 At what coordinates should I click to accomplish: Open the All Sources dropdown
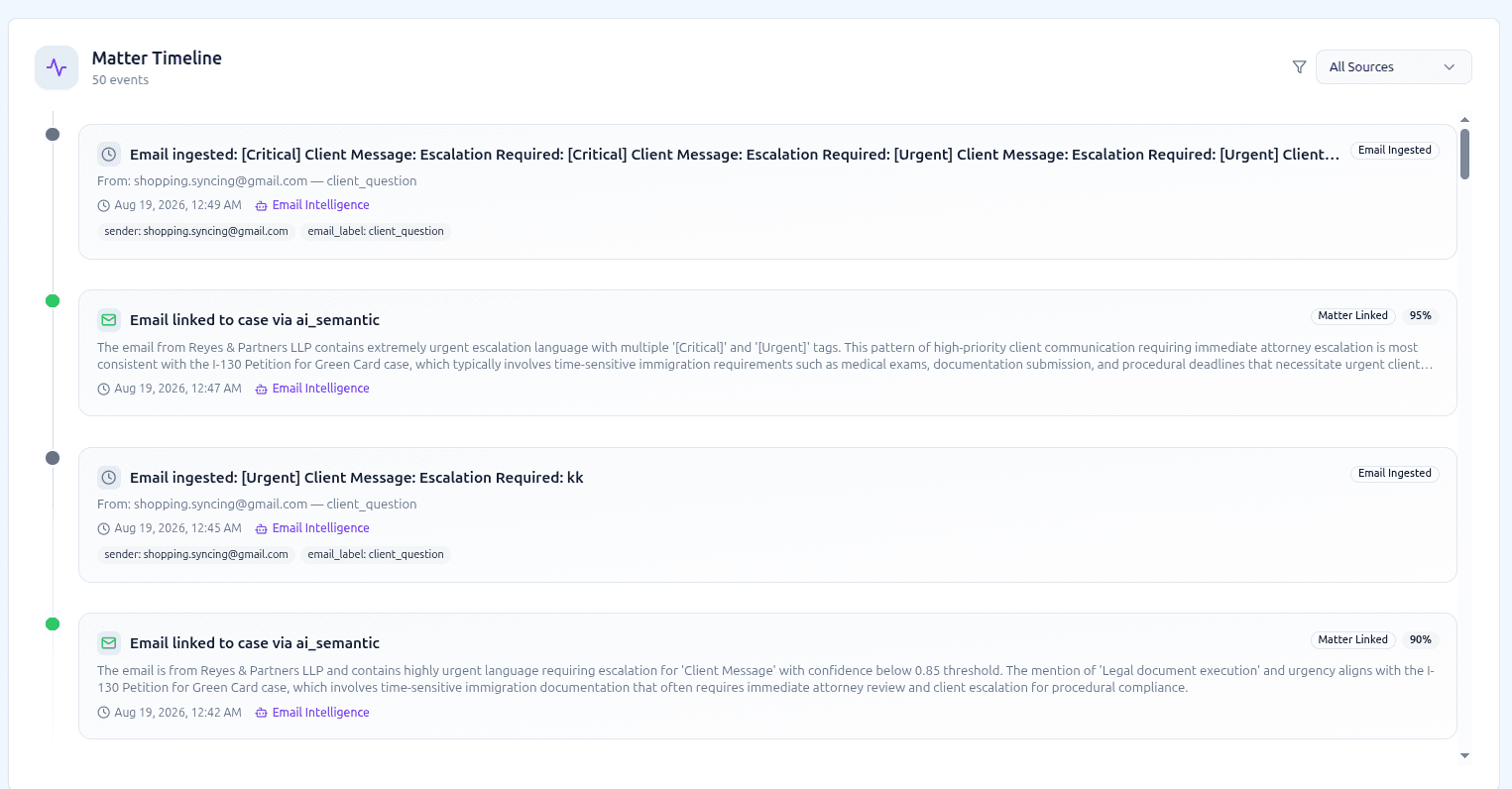click(1393, 66)
